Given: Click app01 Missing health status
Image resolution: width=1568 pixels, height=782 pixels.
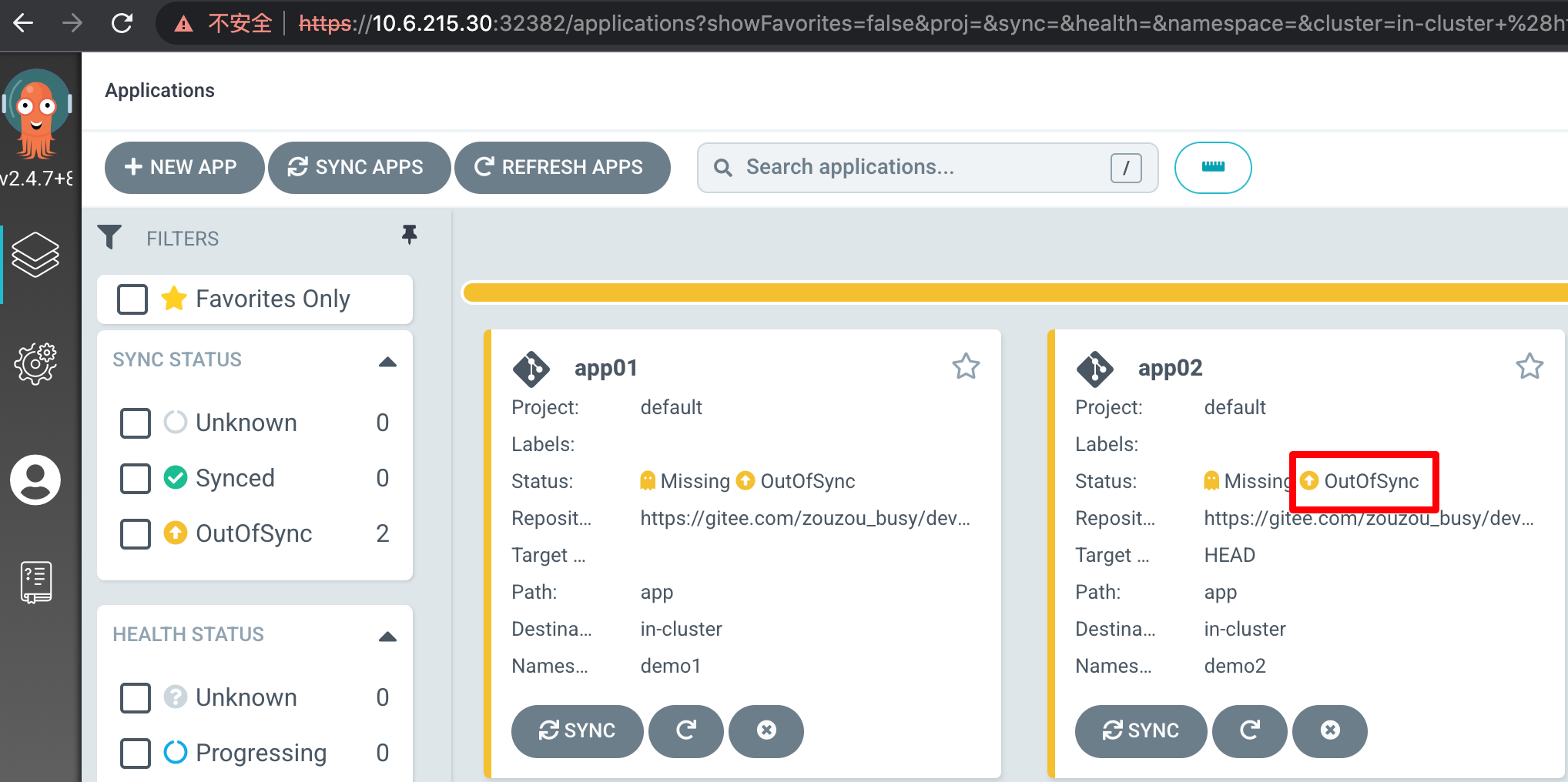Looking at the screenshot, I should click(x=685, y=481).
